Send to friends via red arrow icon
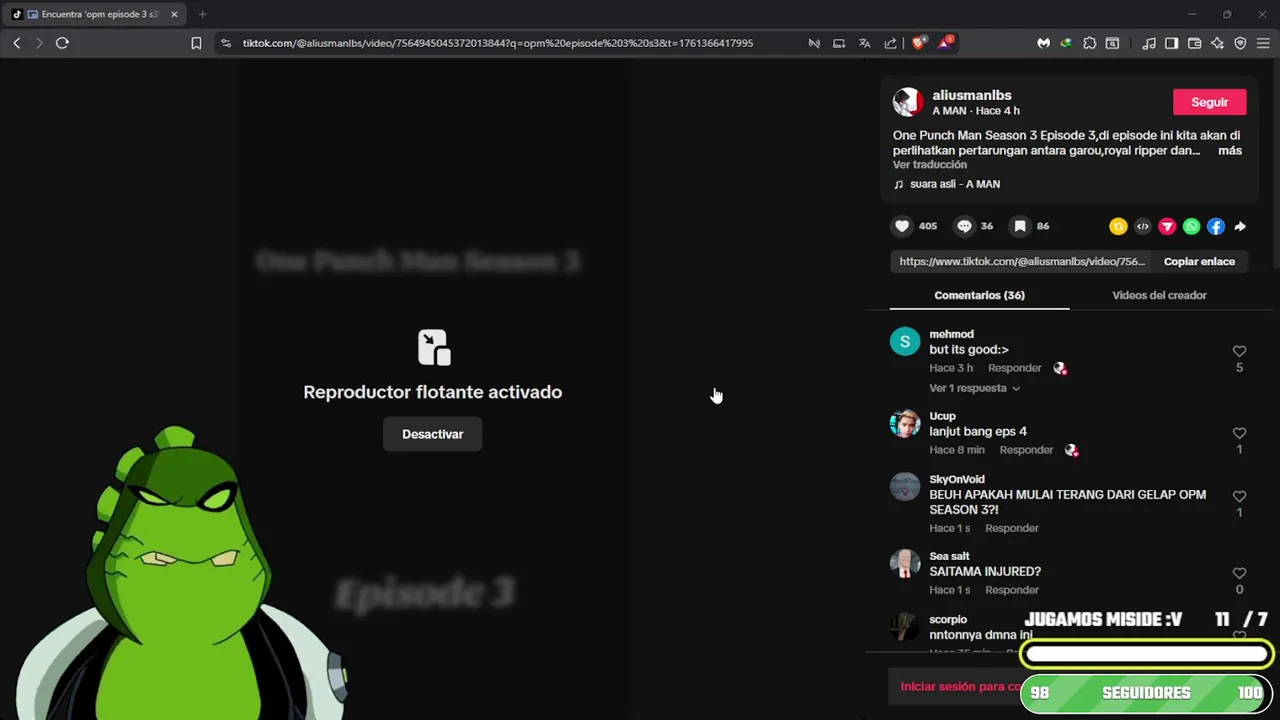 pos(1167,227)
